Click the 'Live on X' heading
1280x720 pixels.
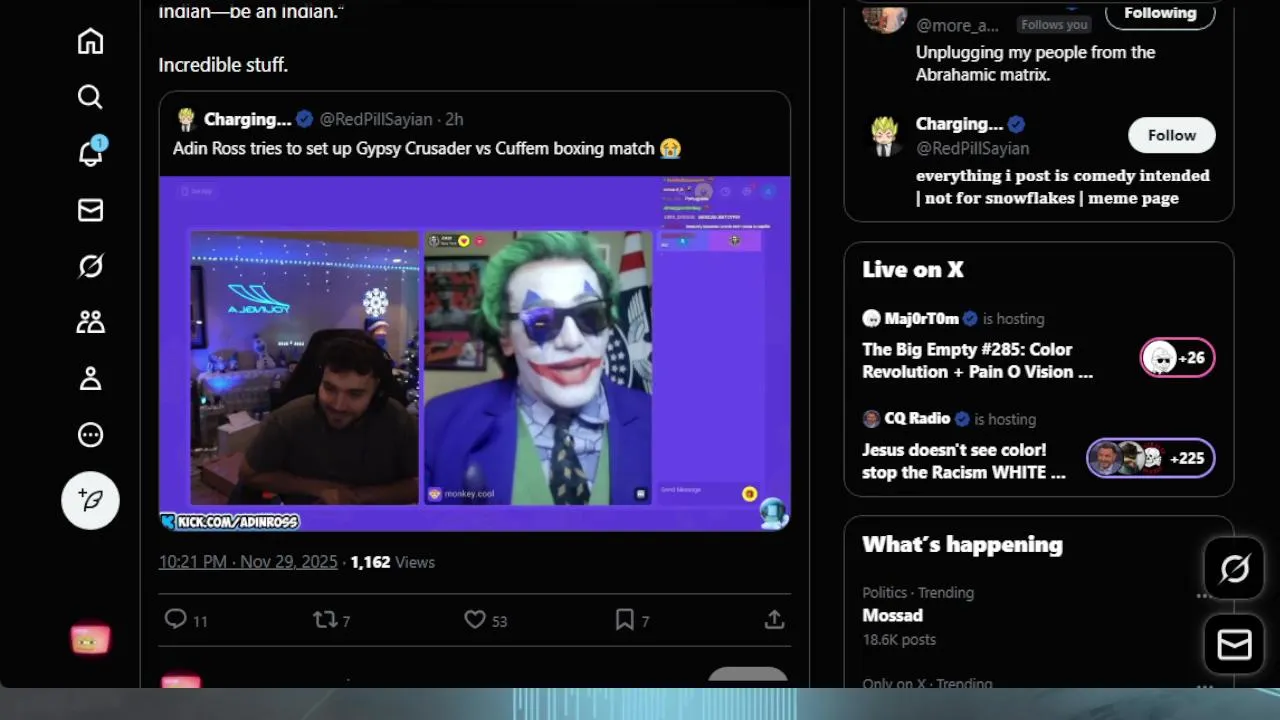pos(913,269)
